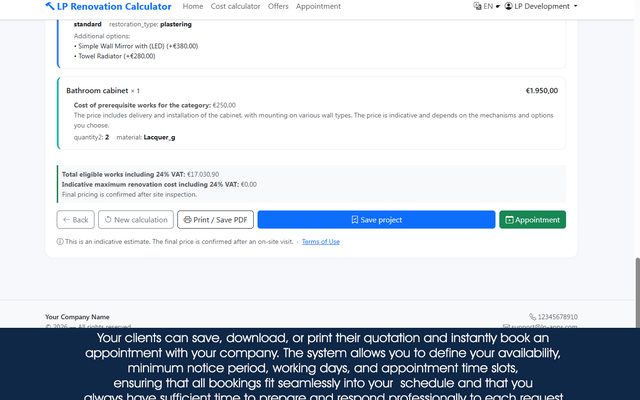Click the Print / Save PDF button

216,220
